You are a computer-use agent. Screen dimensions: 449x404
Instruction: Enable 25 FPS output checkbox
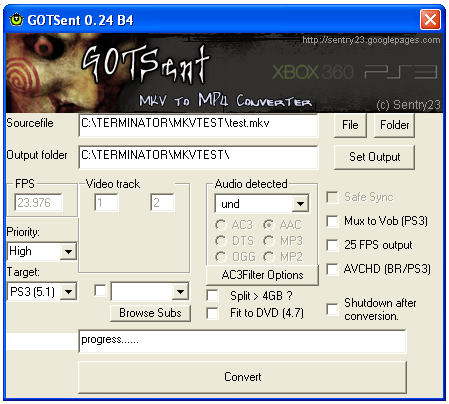pyautogui.click(x=332, y=245)
